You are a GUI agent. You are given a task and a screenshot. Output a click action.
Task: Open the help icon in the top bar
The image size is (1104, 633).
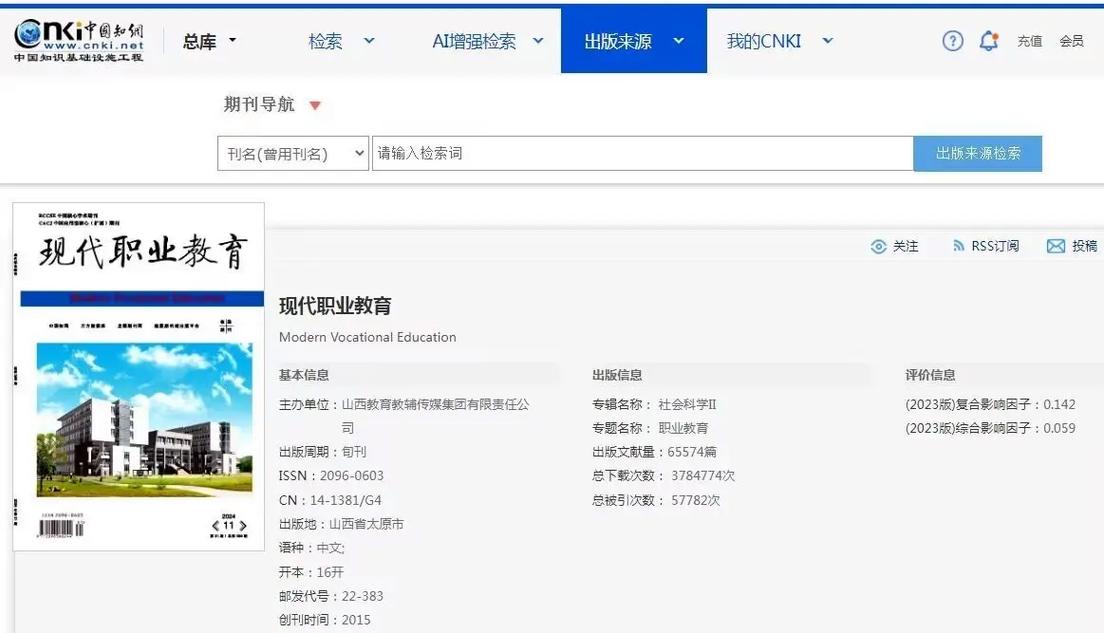pyautogui.click(x=952, y=41)
